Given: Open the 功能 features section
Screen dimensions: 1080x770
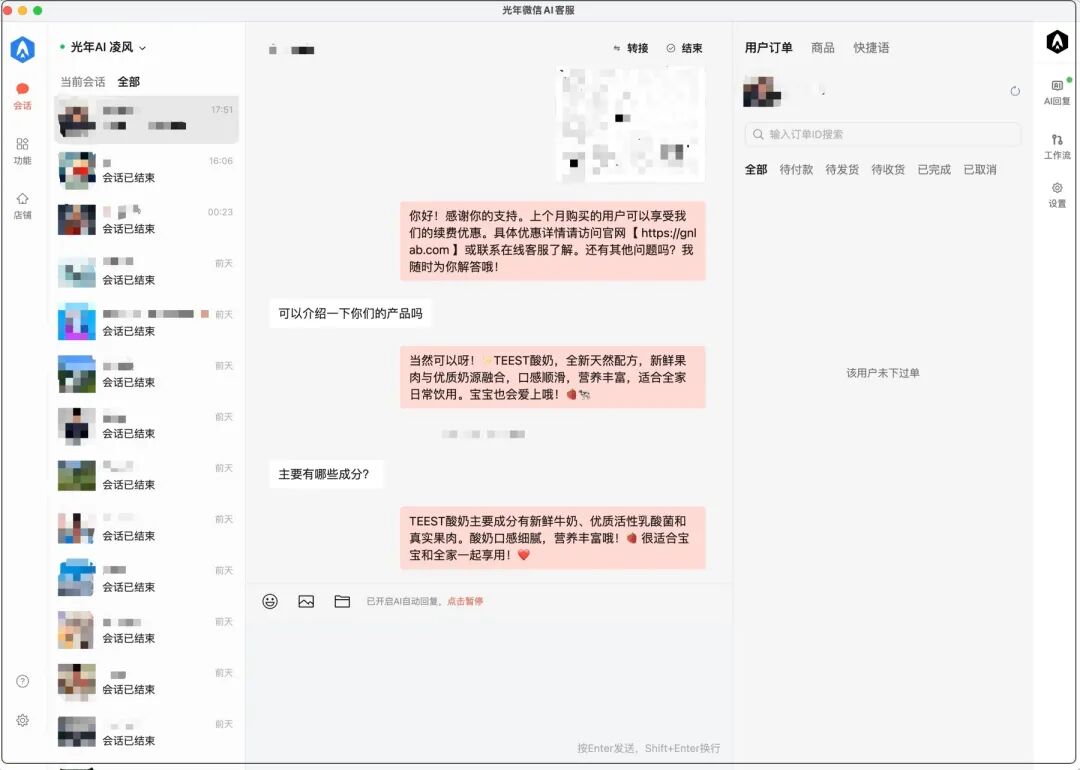Looking at the screenshot, I should (22, 151).
